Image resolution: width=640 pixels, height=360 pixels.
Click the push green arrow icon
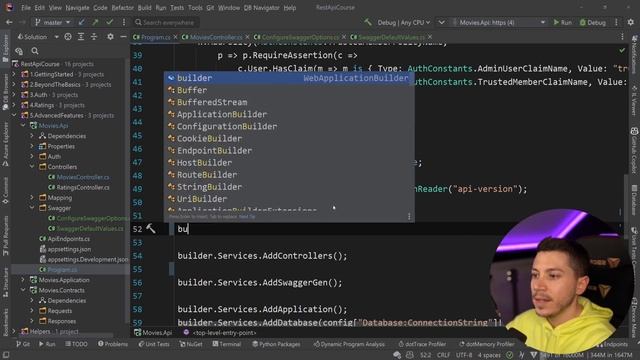(96, 22)
